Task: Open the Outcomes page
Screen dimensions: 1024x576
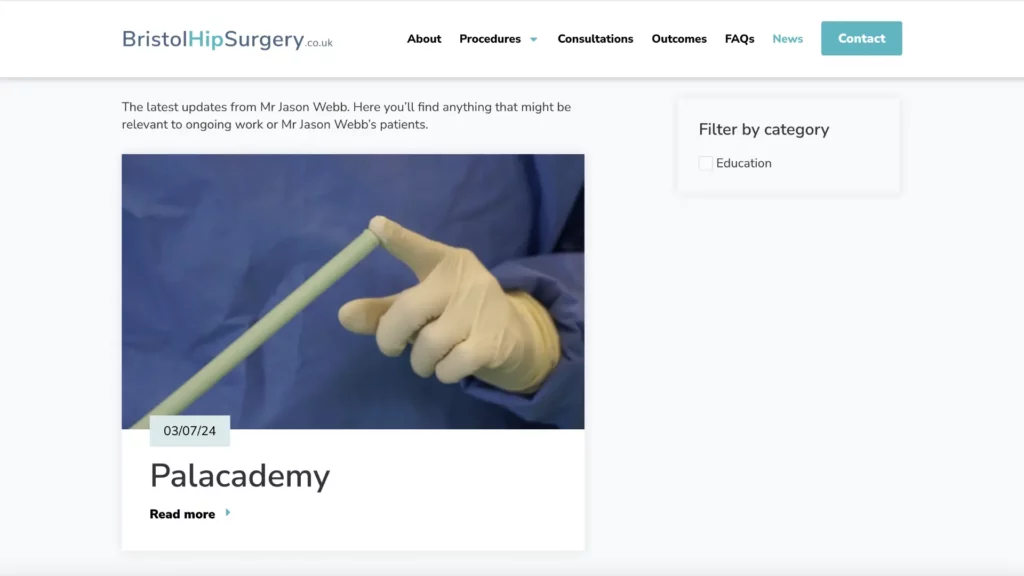Action: (679, 39)
